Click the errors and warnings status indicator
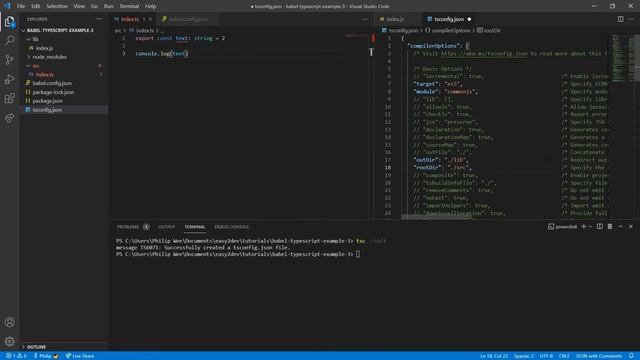Image resolution: width=640 pixels, height=360 pixels. click(x=16, y=356)
